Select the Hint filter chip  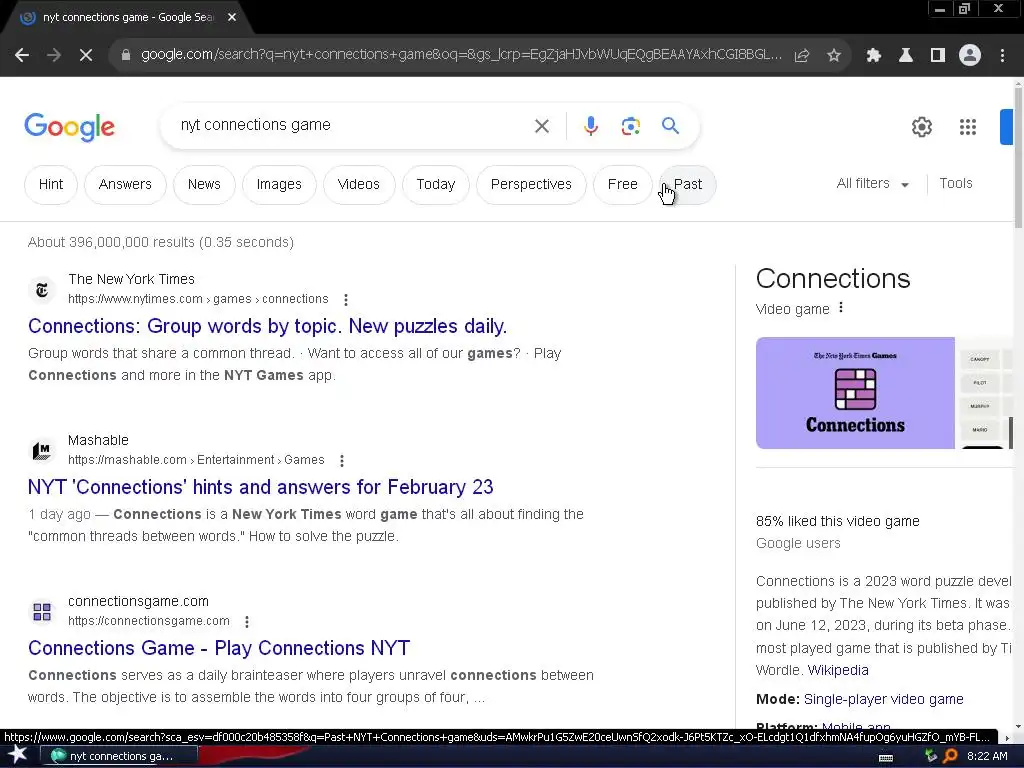51,185
